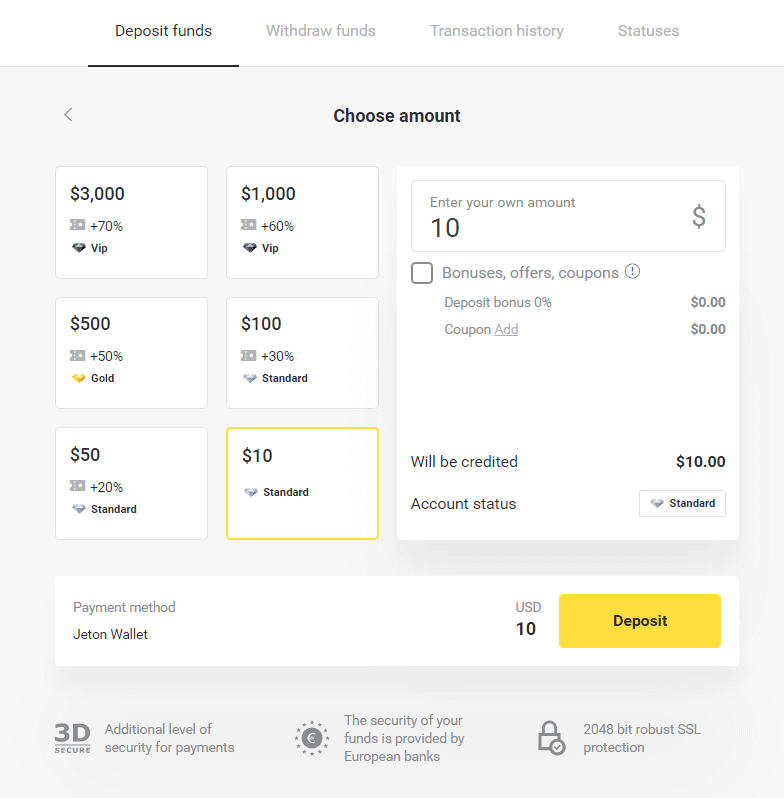Click the gold diamond status icon
The image size is (784, 798).
[x=78, y=378]
